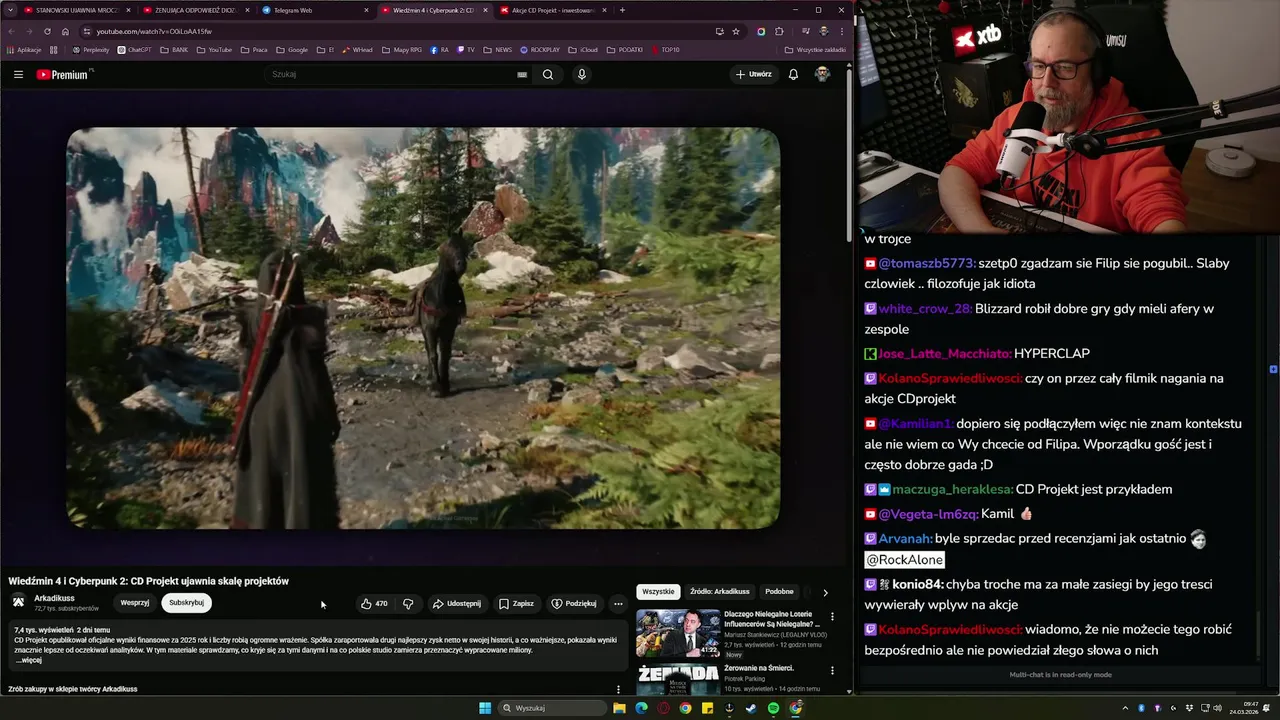Viewport: 1280px width, 720px height.
Task: Select the Wszystkie filter chip
Action: 658,592
